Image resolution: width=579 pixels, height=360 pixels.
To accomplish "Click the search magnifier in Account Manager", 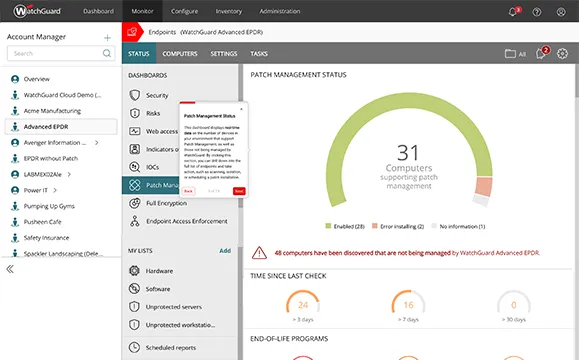I will click(x=107, y=53).
